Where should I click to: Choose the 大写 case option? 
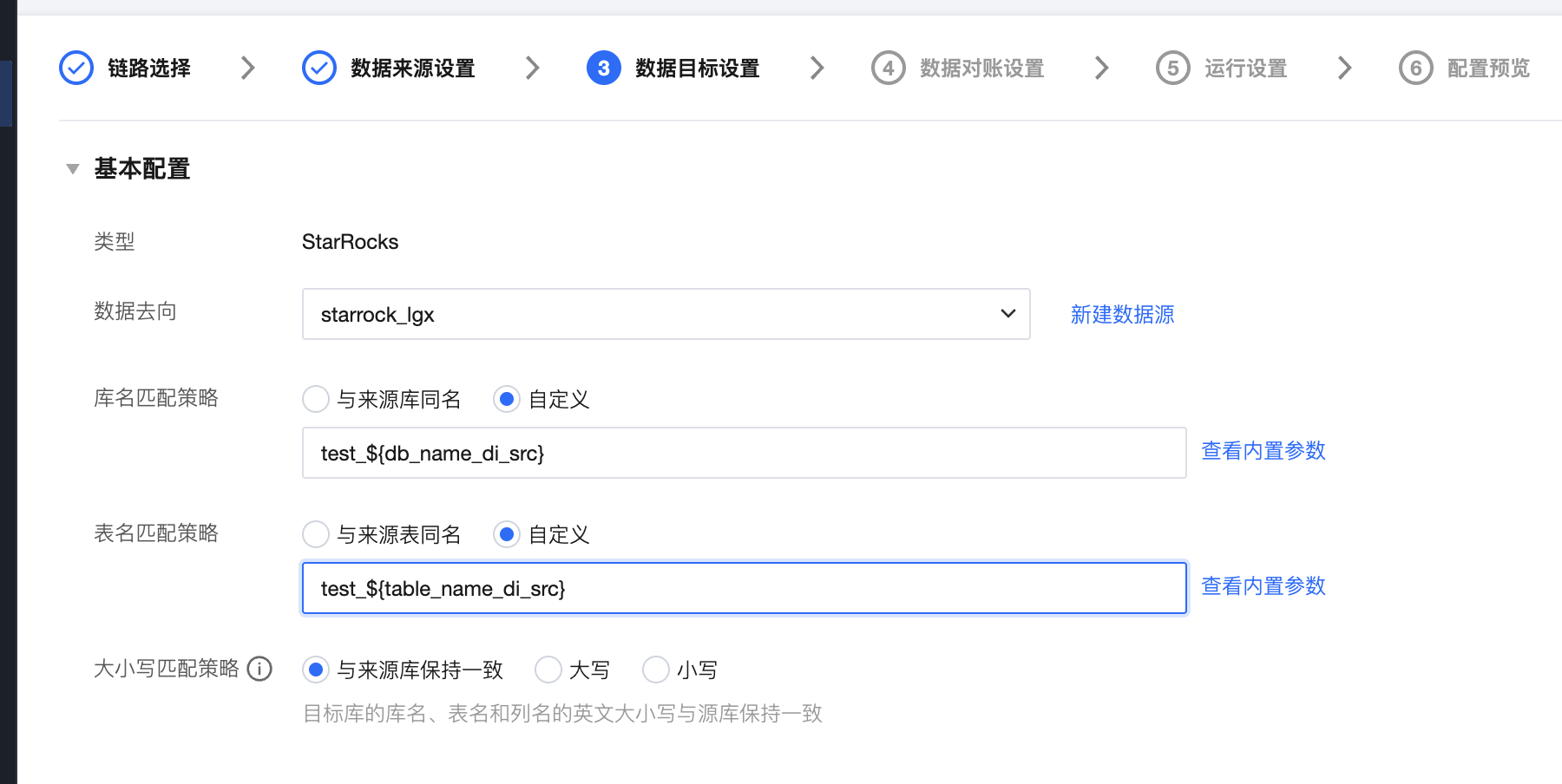point(548,670)
